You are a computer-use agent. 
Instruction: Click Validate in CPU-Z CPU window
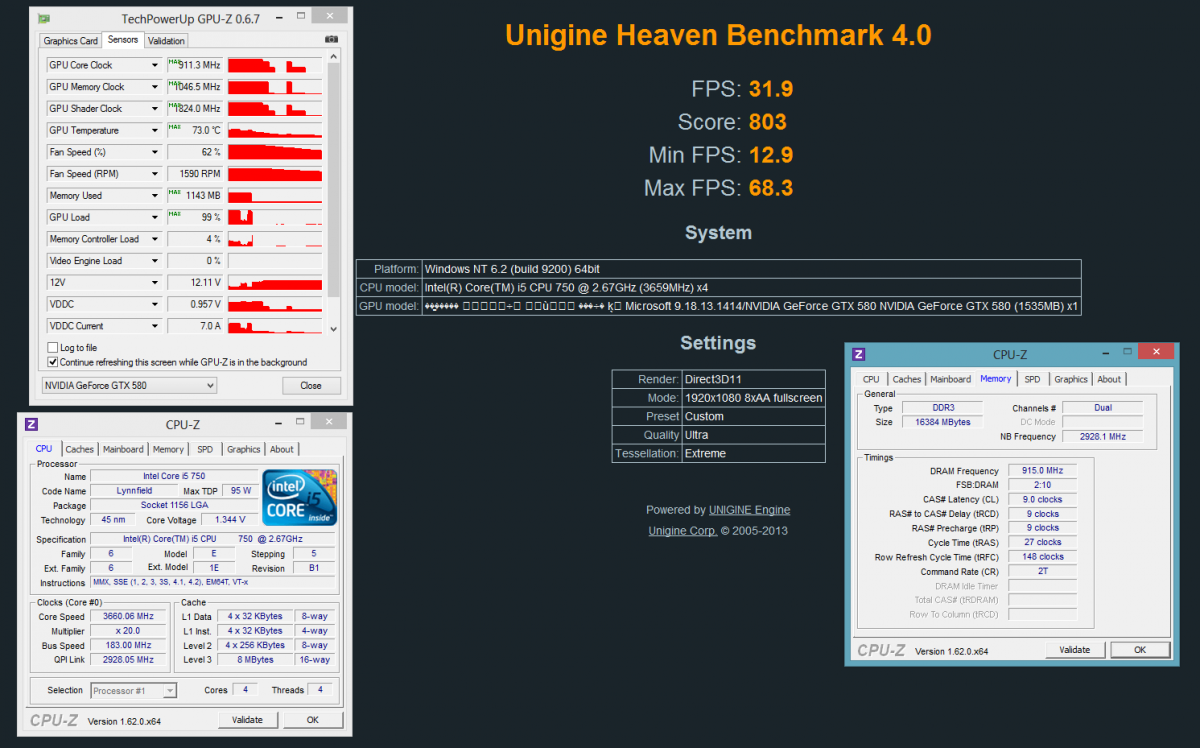[x=247, y=720]
